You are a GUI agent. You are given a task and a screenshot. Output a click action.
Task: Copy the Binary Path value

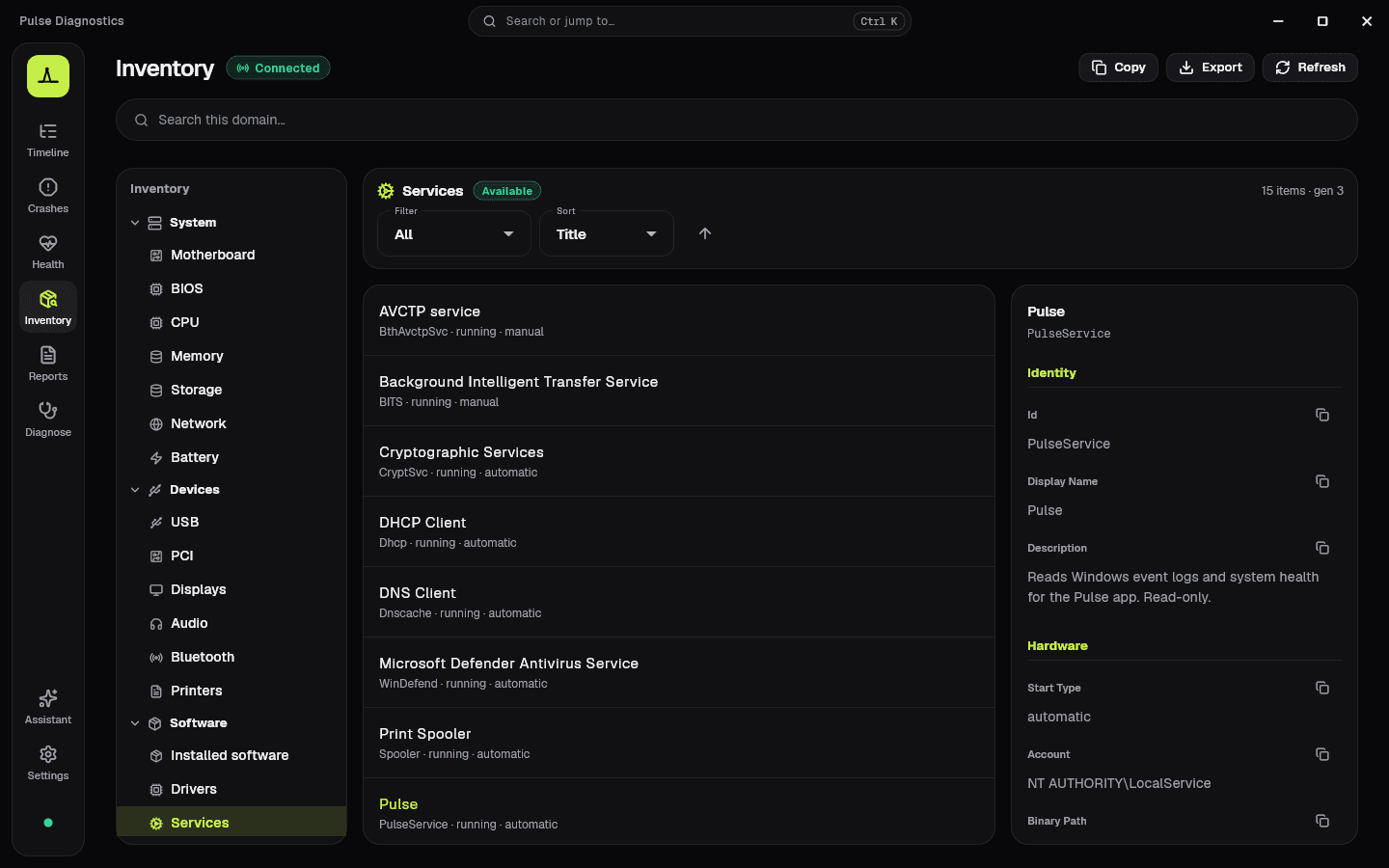coord(1322,821)
